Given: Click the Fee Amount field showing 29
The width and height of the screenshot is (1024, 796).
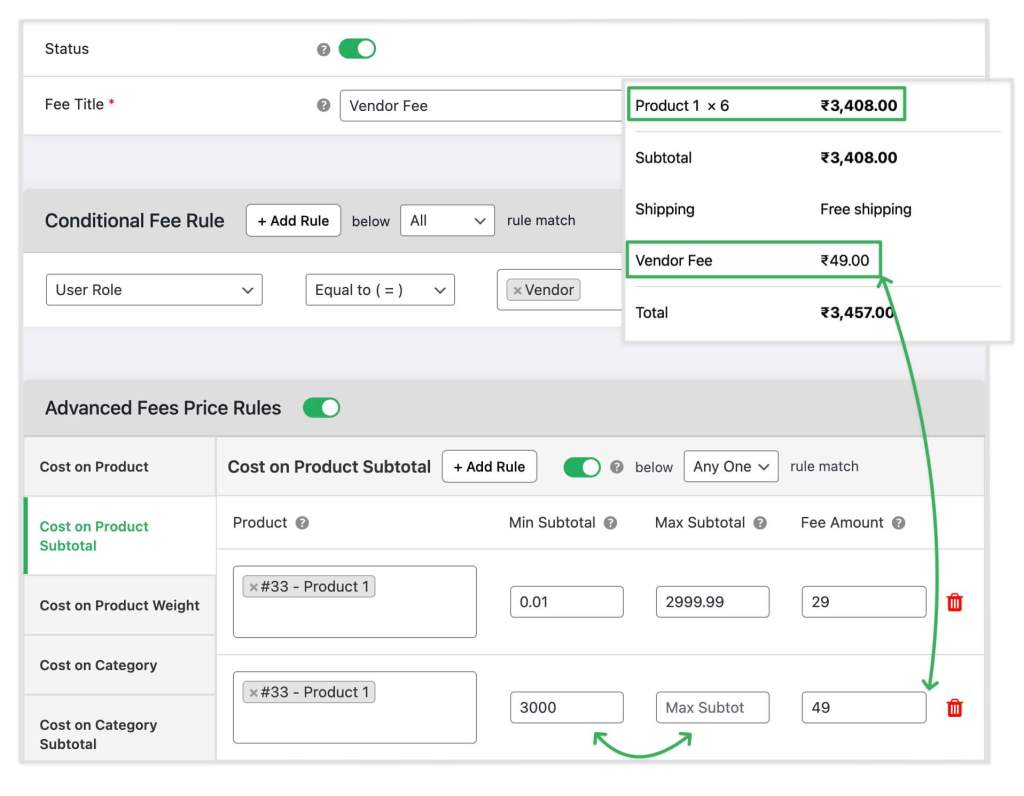Looking at the screenshot, I should click(x=864, y=602).
